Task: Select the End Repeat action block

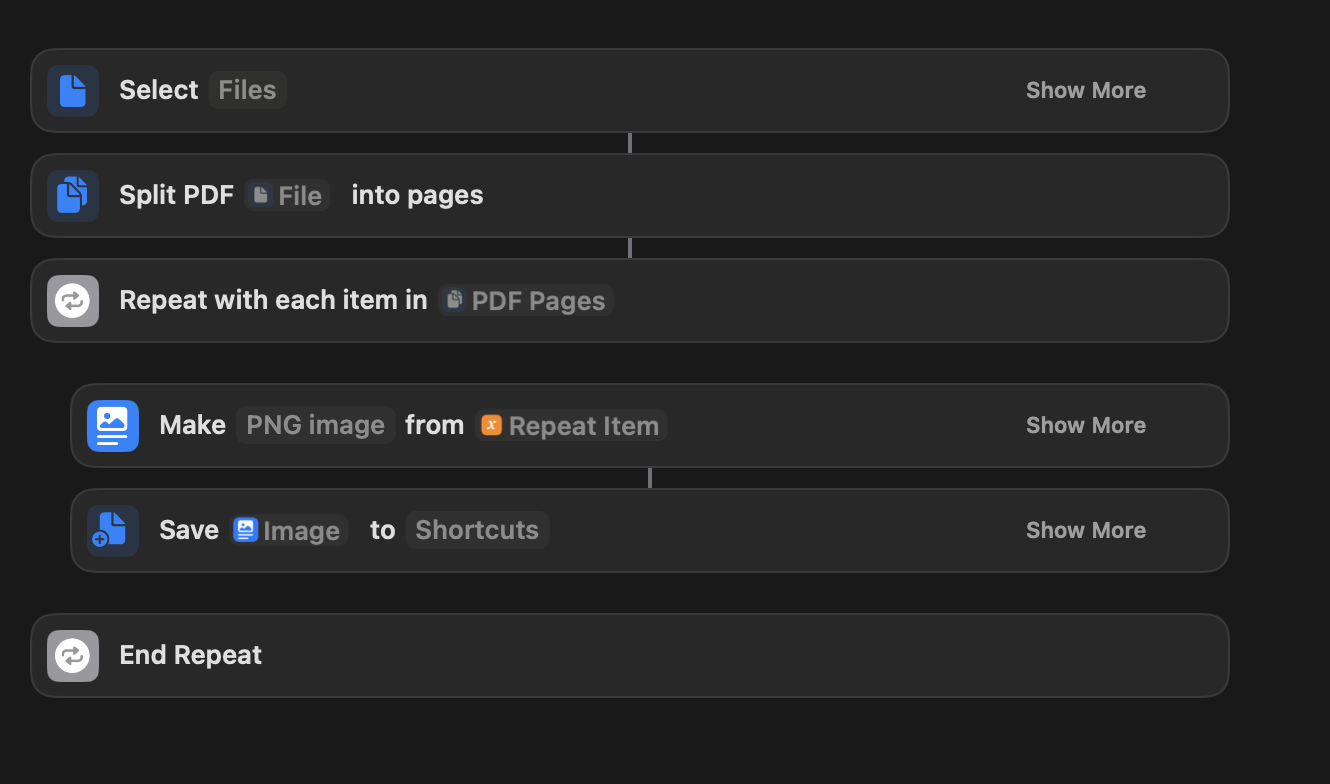Action: (x=630, y=655)
